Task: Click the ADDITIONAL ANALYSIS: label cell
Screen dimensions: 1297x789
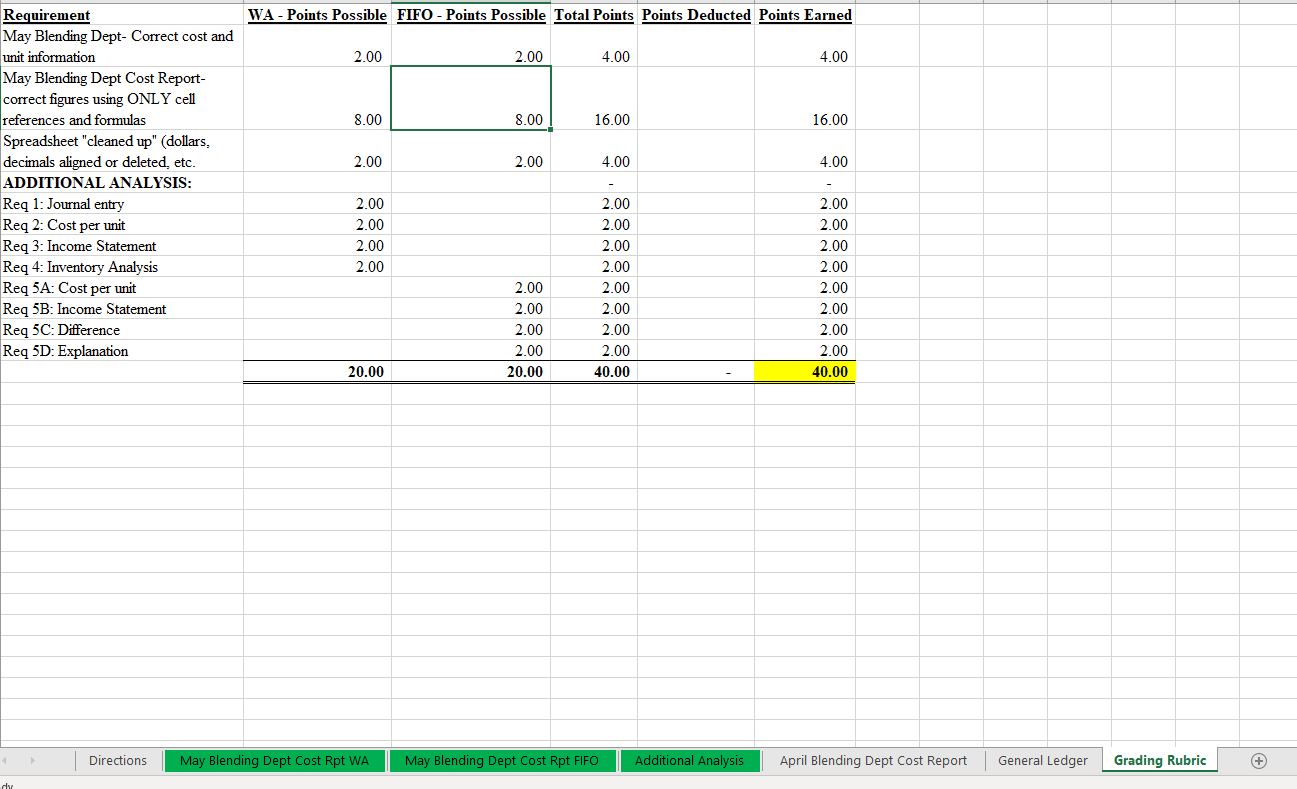Action: (x=122, y=183)
